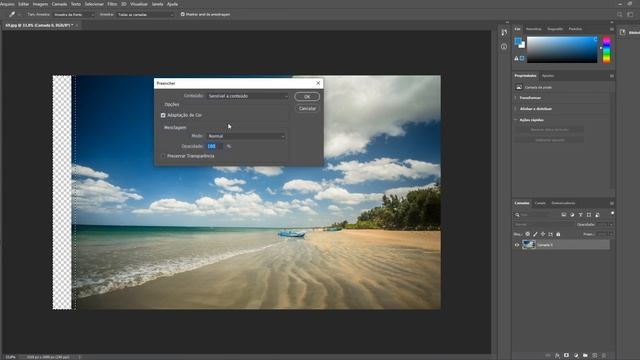Open the Conteúdo dropdown in Preencher dialog
The image size is (640, 360).
[247, 96]
